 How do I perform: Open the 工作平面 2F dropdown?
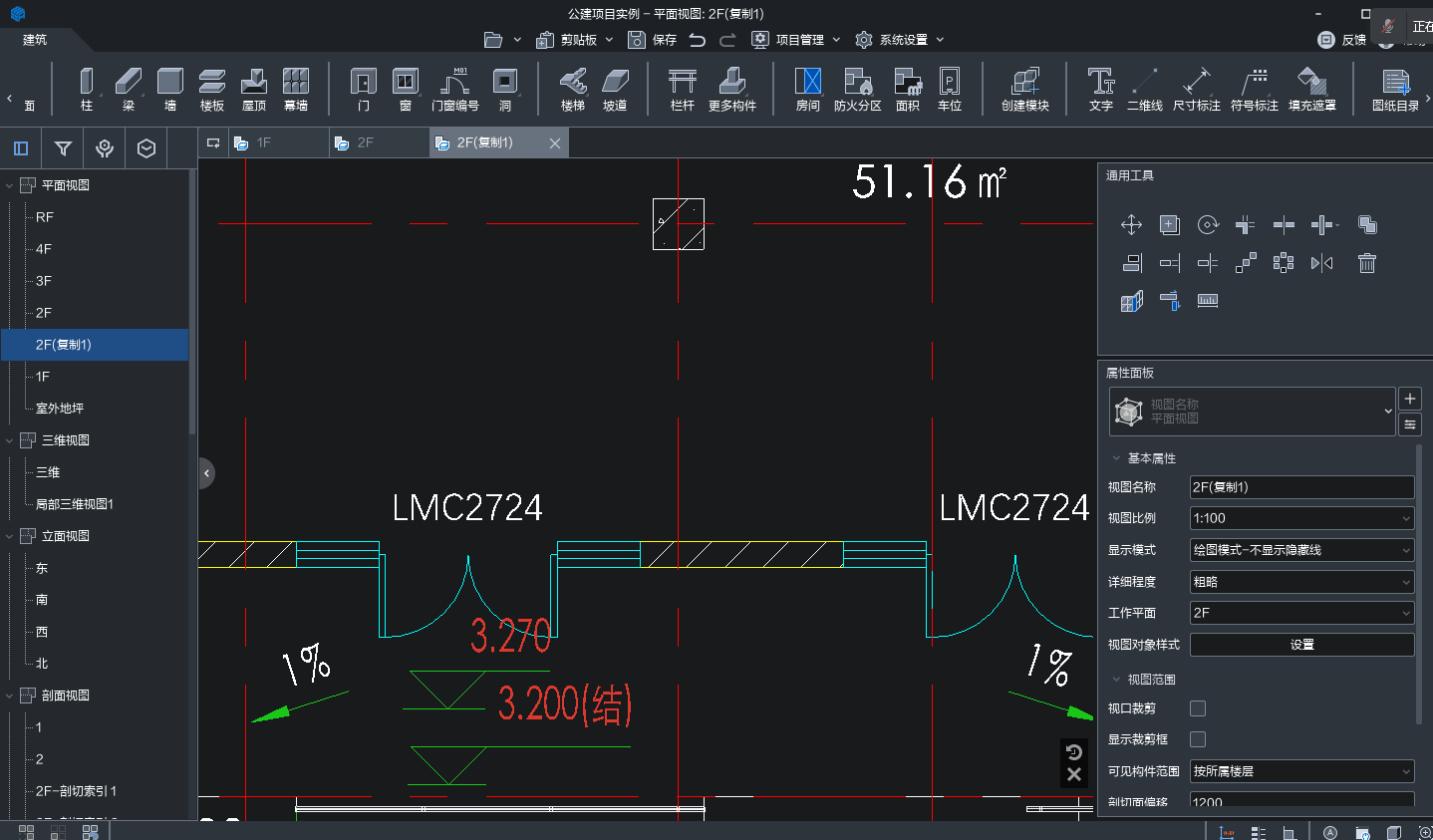pos(1301,613)
